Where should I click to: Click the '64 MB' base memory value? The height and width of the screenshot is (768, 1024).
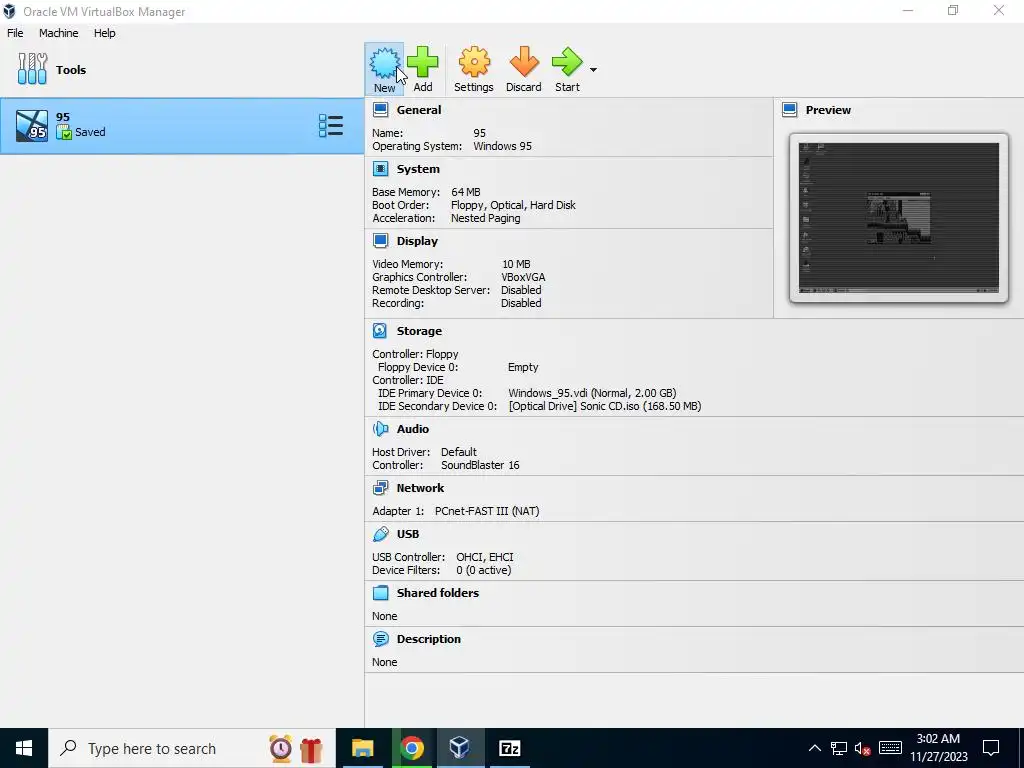pyautogui.click(x=466, y=192)
